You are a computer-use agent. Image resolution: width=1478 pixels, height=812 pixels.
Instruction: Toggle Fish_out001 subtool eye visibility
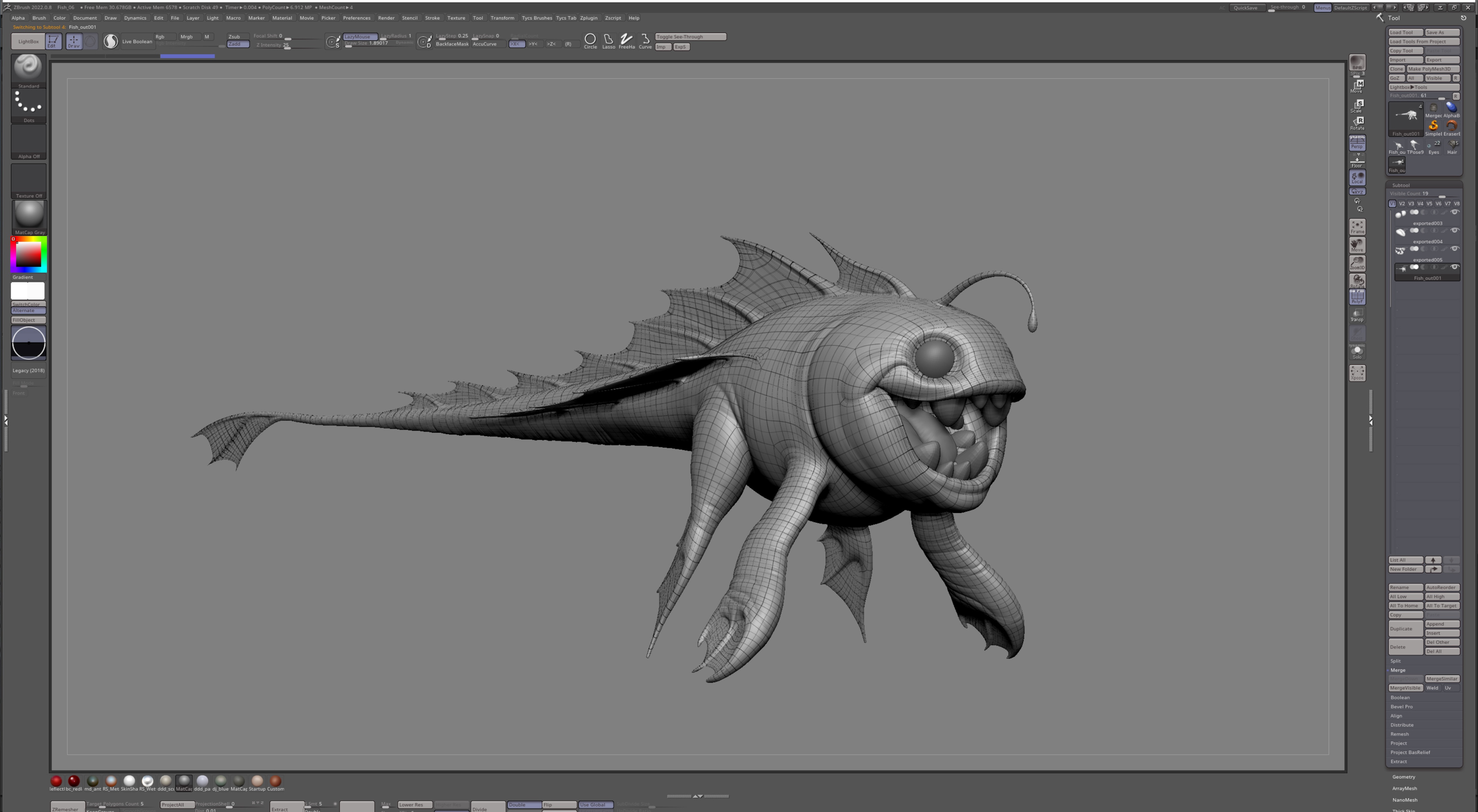tap(1454, 267)
